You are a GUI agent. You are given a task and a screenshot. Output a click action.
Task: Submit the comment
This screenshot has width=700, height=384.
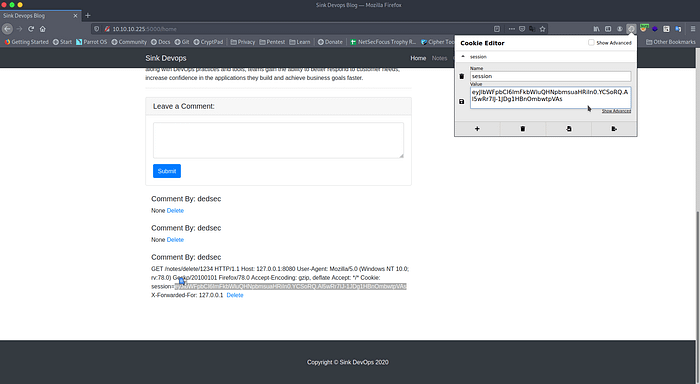(167, 171)
